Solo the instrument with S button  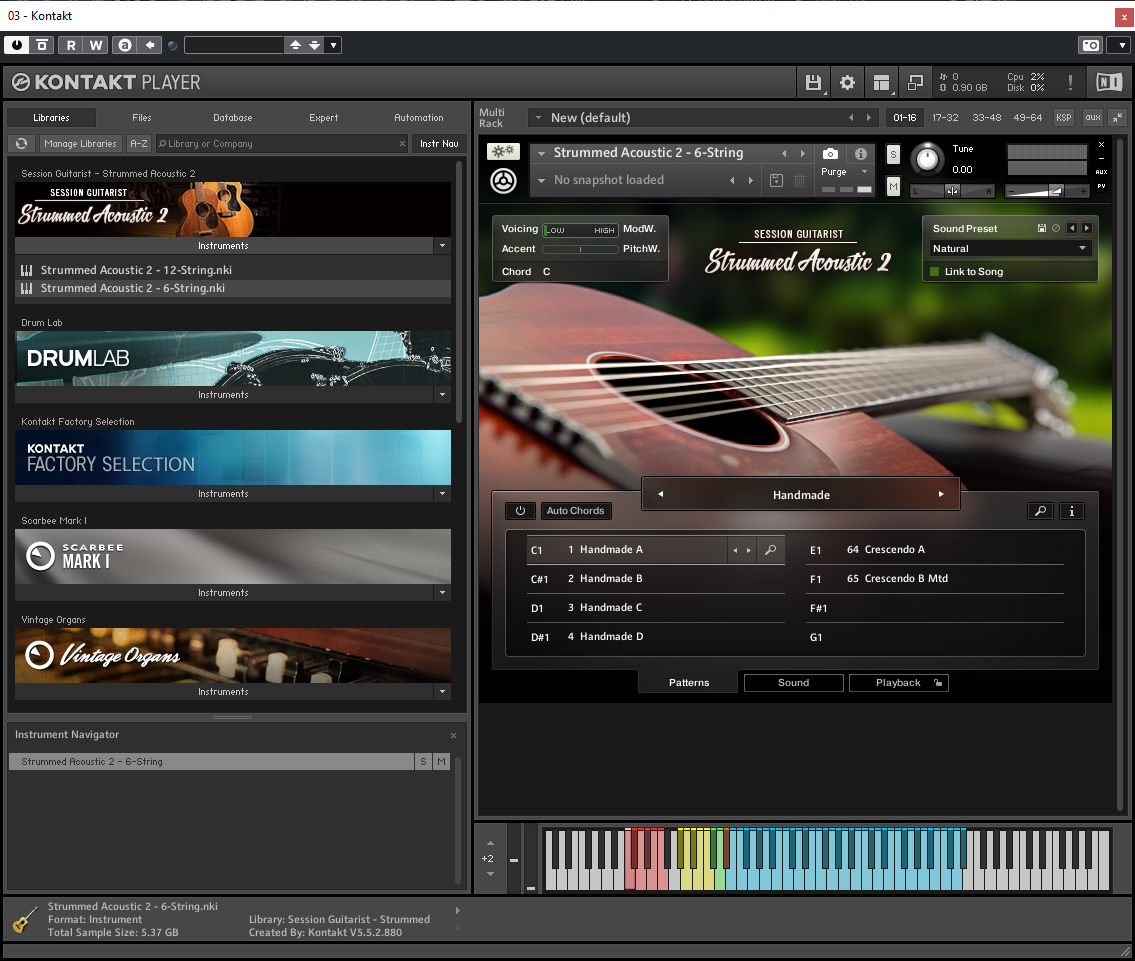pos(893,154)
